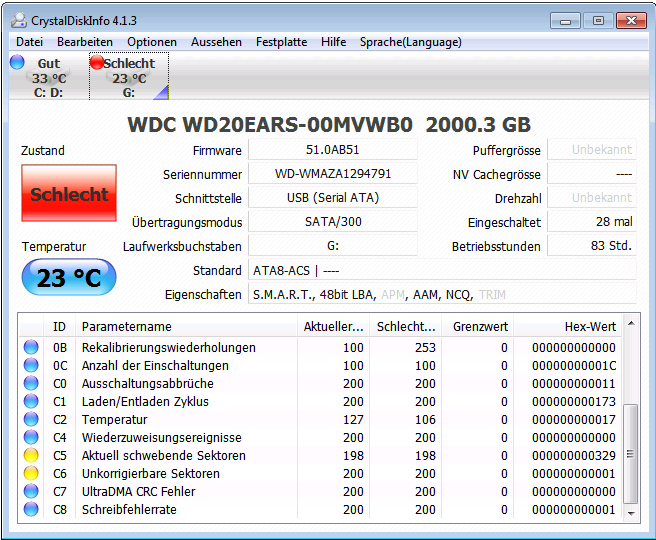Click the yellow warning icon for row C5
Screen dimensions: 656x540
(31, 455)
